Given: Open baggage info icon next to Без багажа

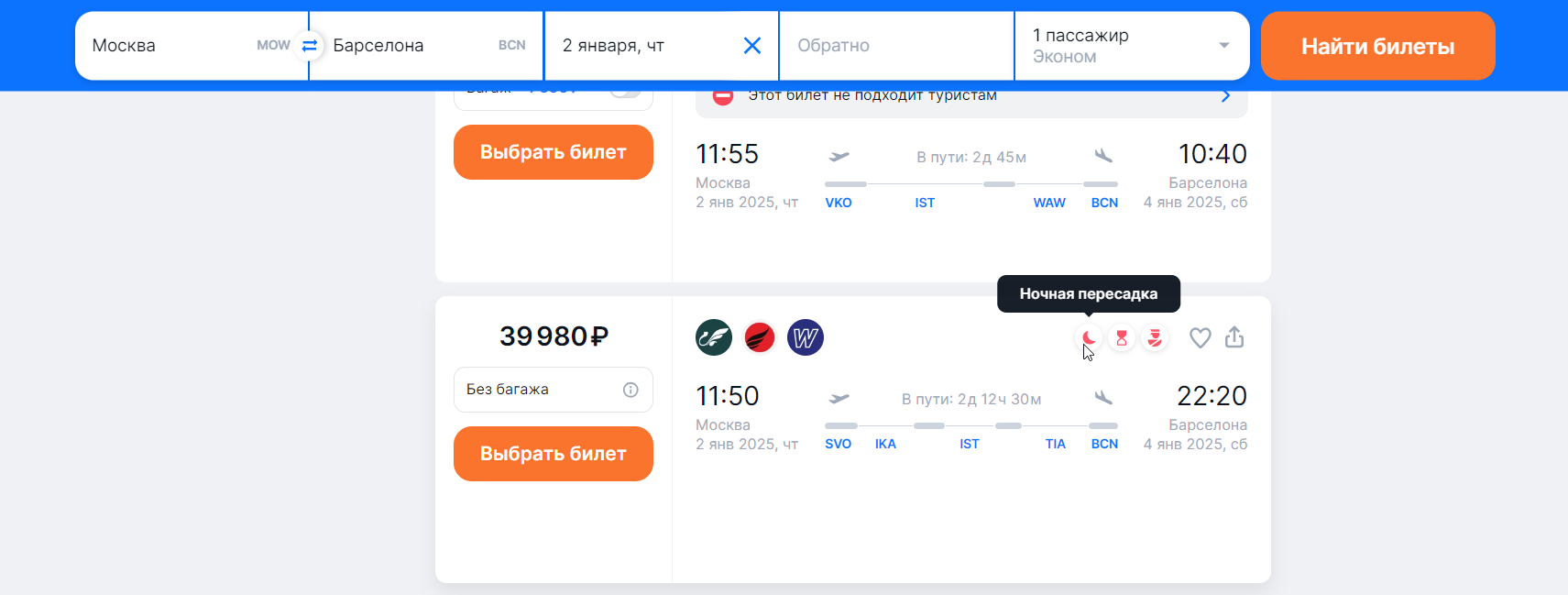Looking at the screenshot, I should [630, 390].
